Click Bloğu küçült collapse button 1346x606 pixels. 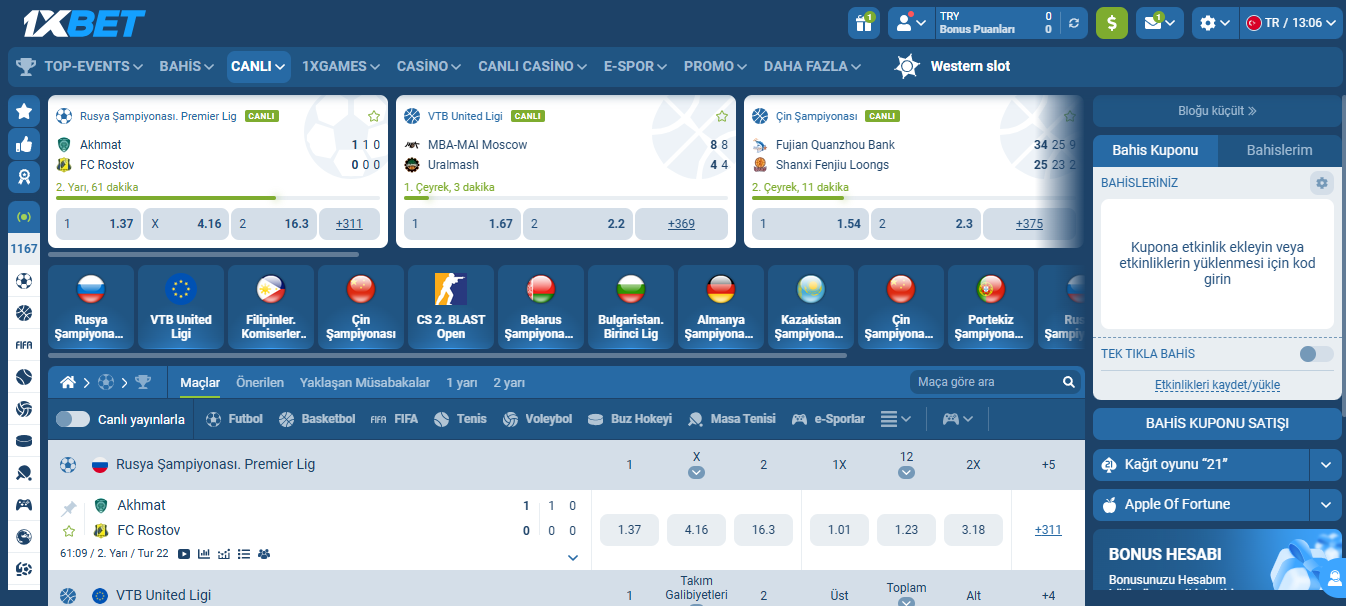pos(1217,111)
